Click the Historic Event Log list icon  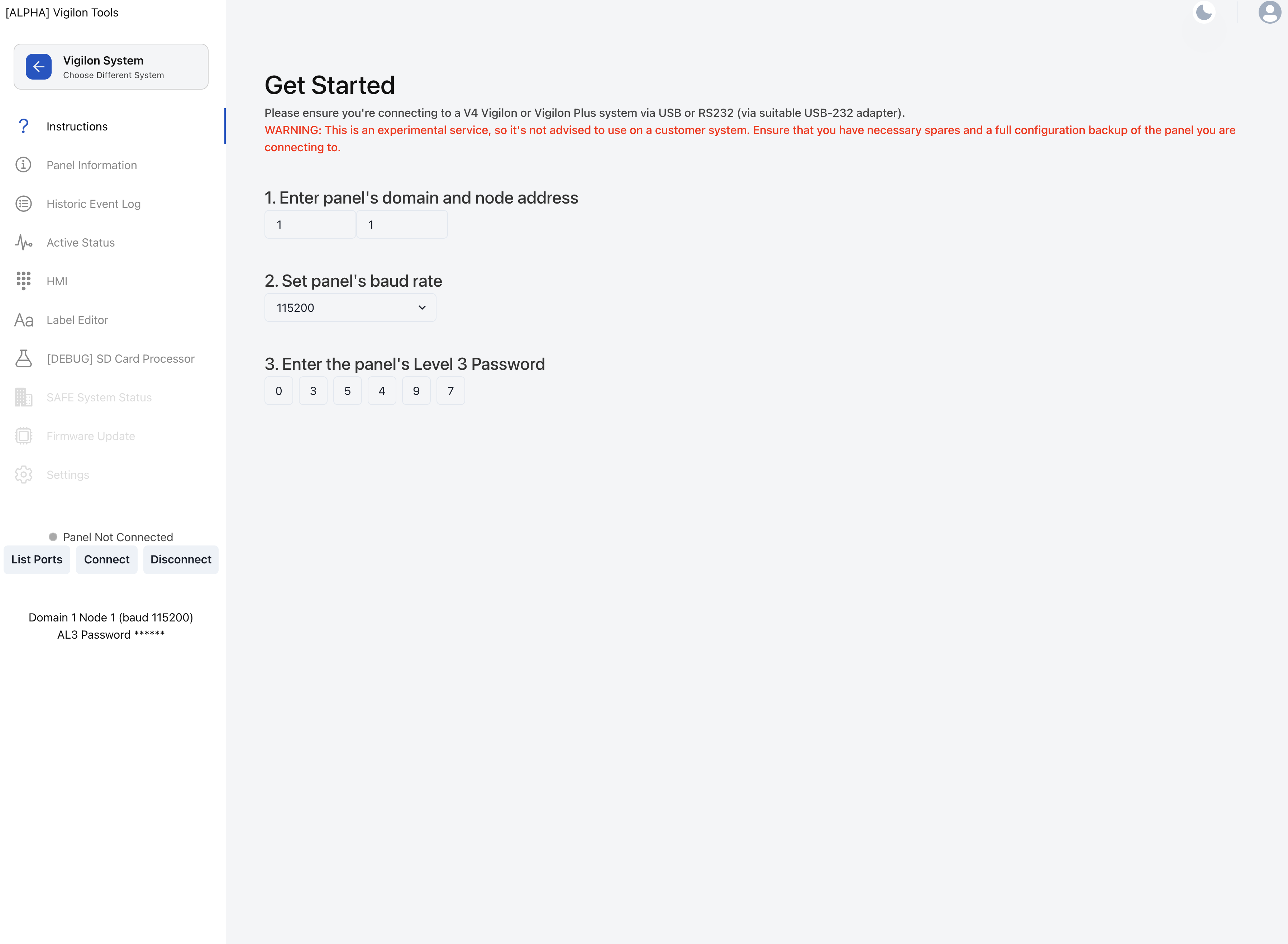23,204
